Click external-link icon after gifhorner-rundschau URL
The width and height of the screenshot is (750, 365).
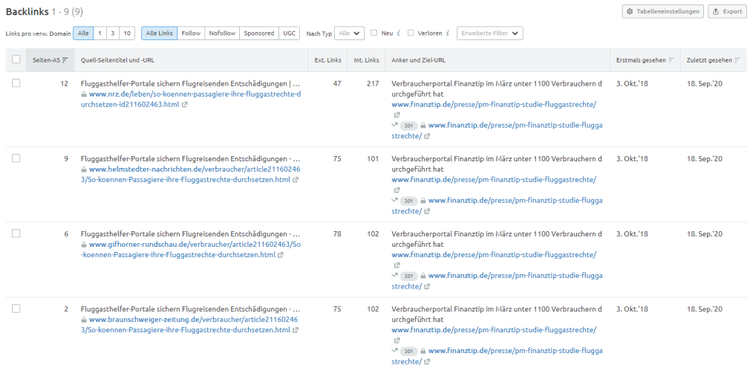coord(281,255)
